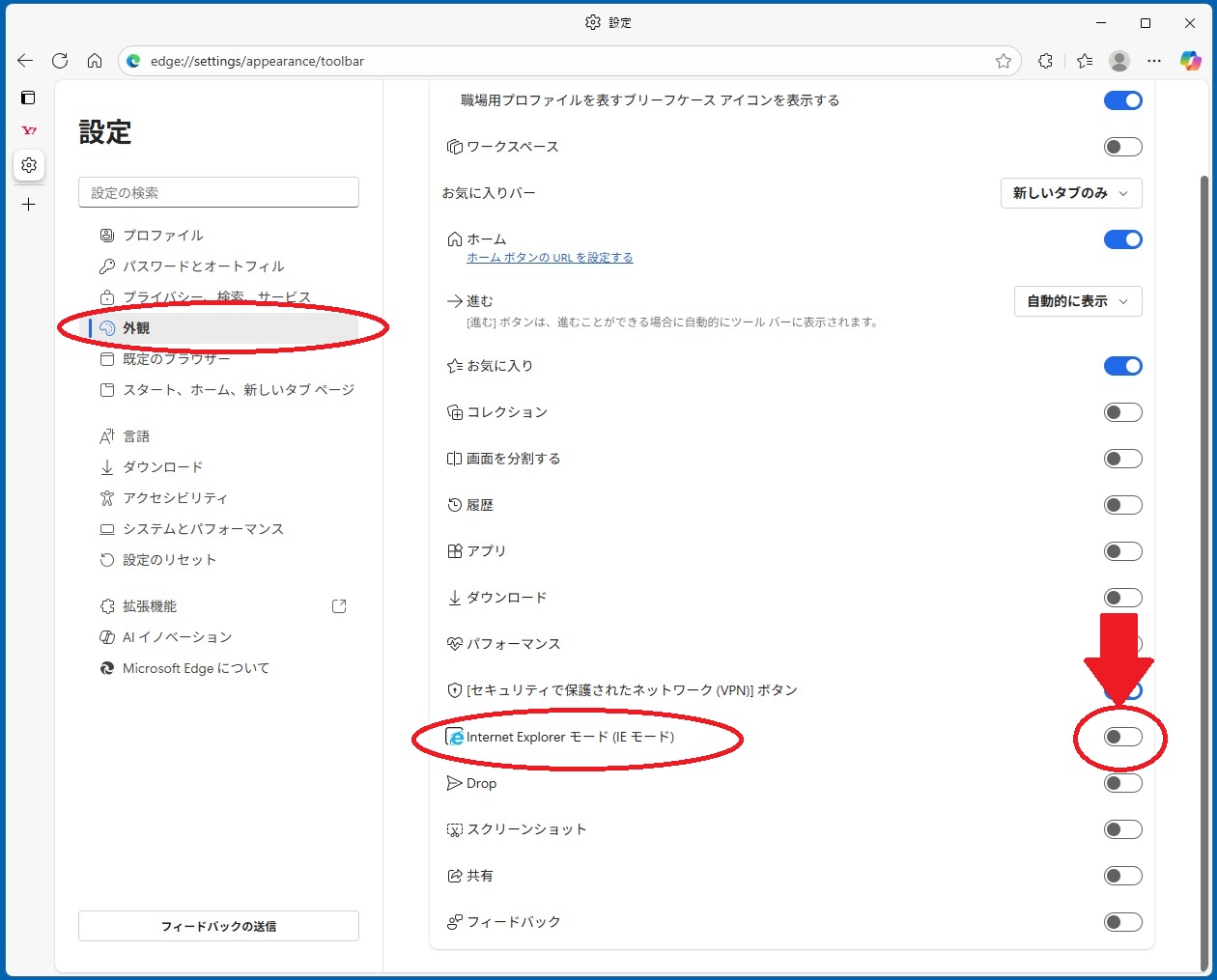This screenshot has width=1217, height=980.
Task: Open システムとパフォーマンス in the sidebar
Action: pos(203,529)
